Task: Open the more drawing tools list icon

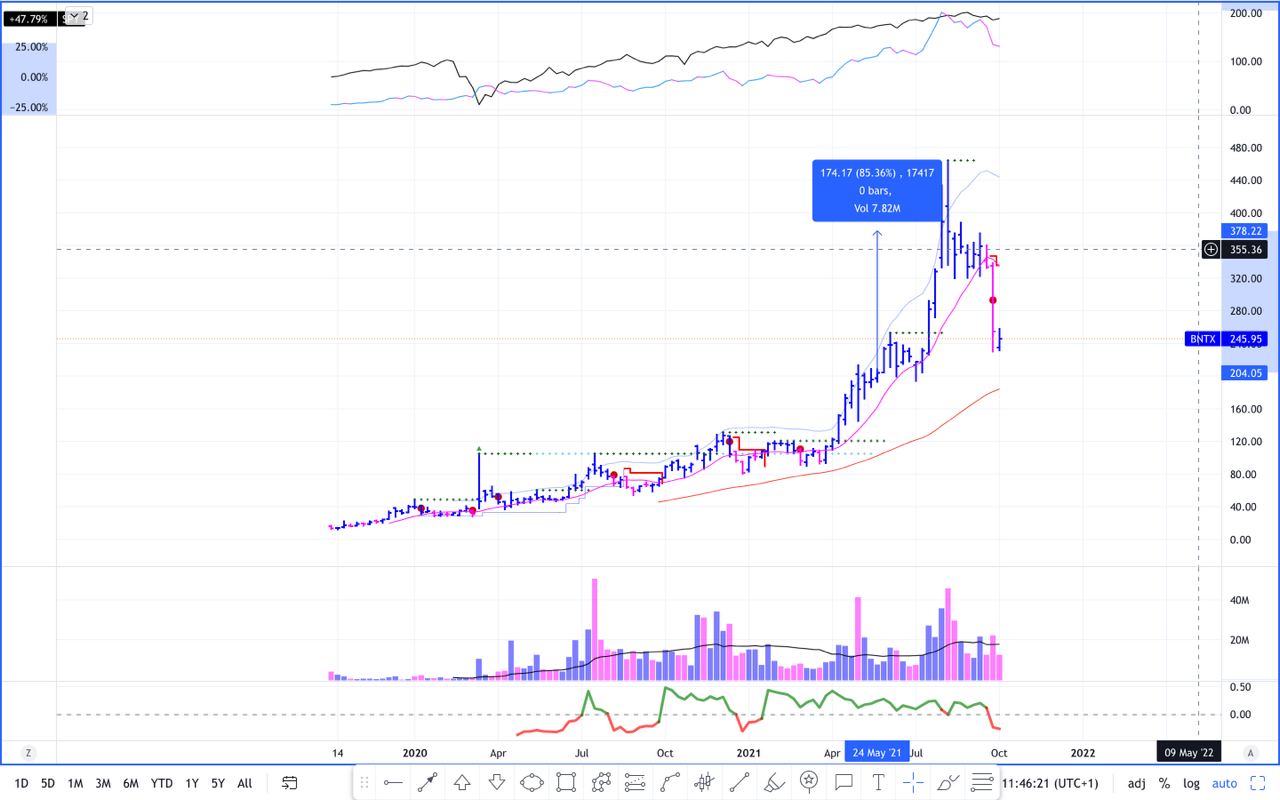Action: (982, 783)
